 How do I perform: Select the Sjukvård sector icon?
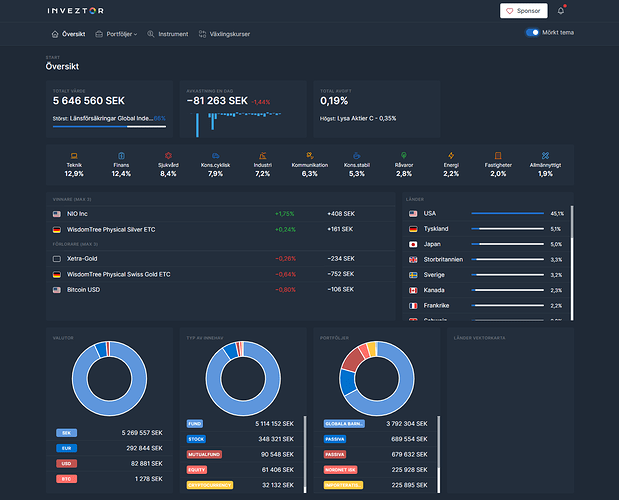(x=168, y=155)
